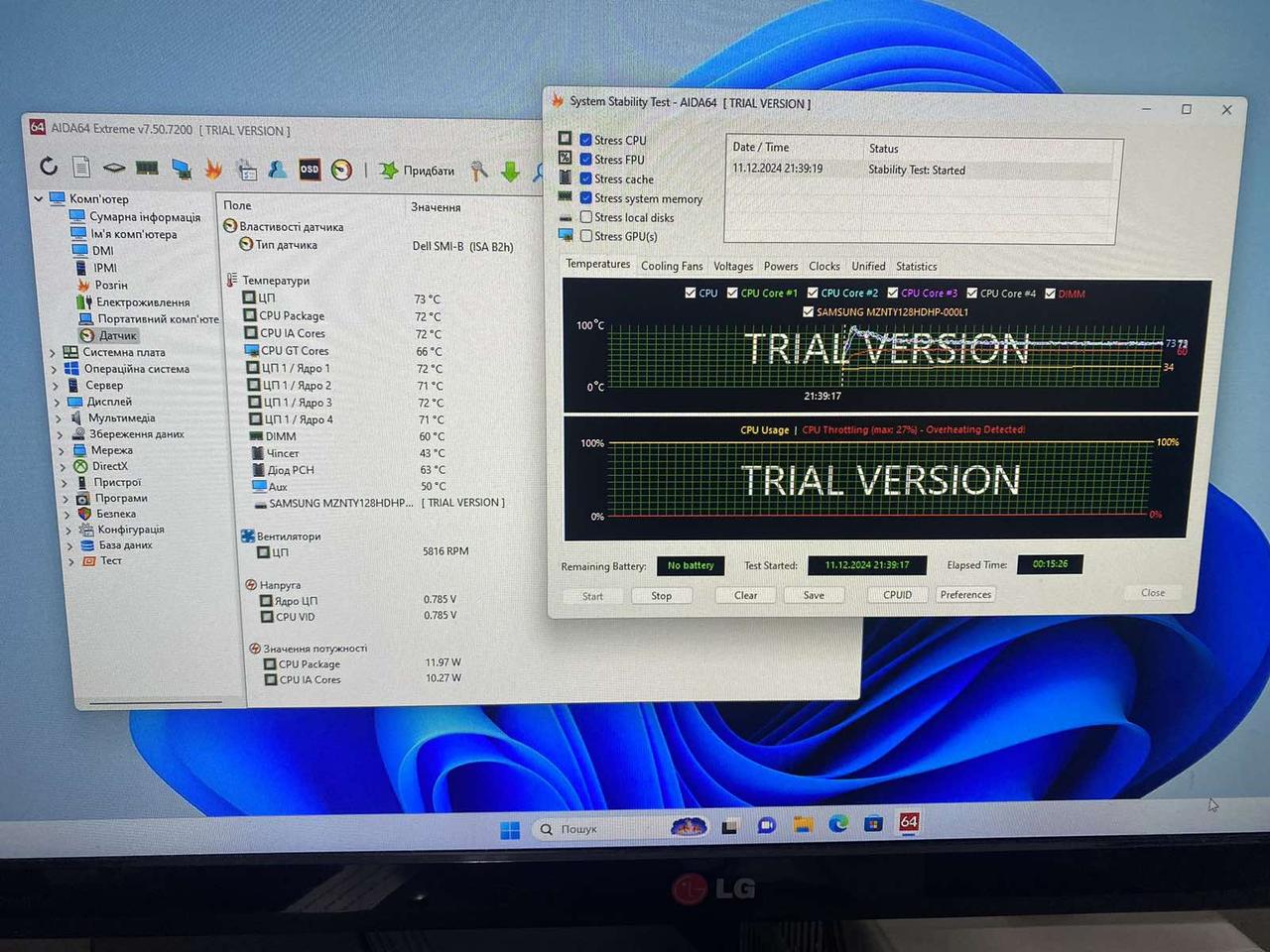
Task: Expand the Мультимедіа tree node
Action: (59, 418)
